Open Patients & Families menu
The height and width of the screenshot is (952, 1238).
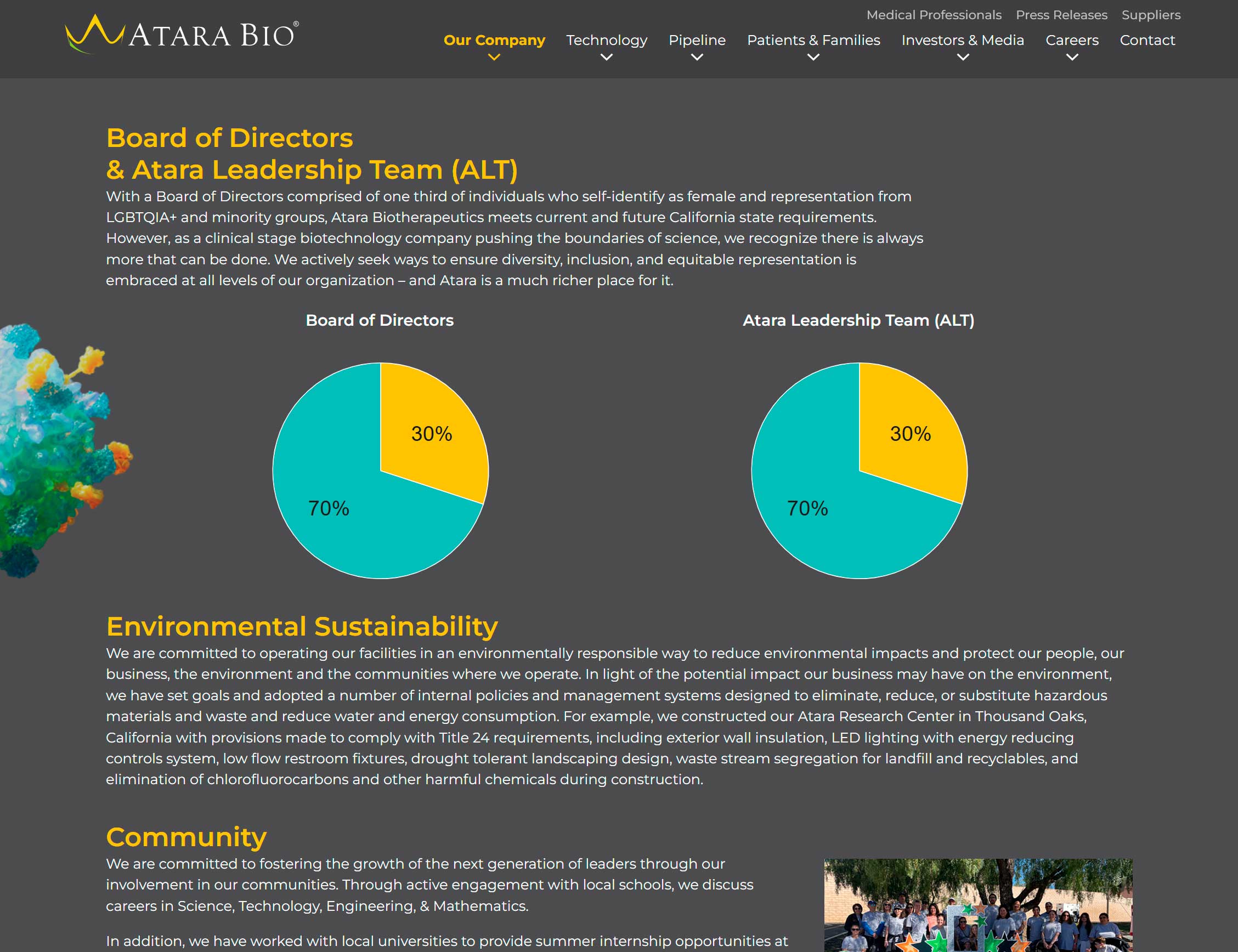813,40
